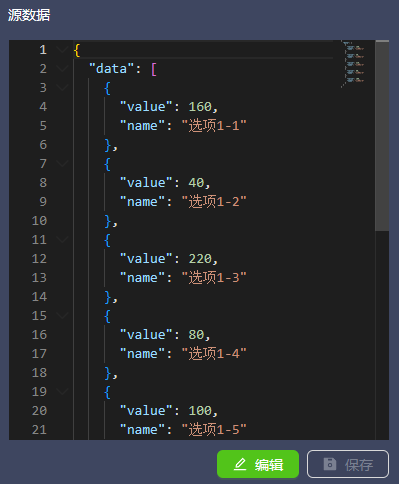Fold the object starting at line 11

62,240
